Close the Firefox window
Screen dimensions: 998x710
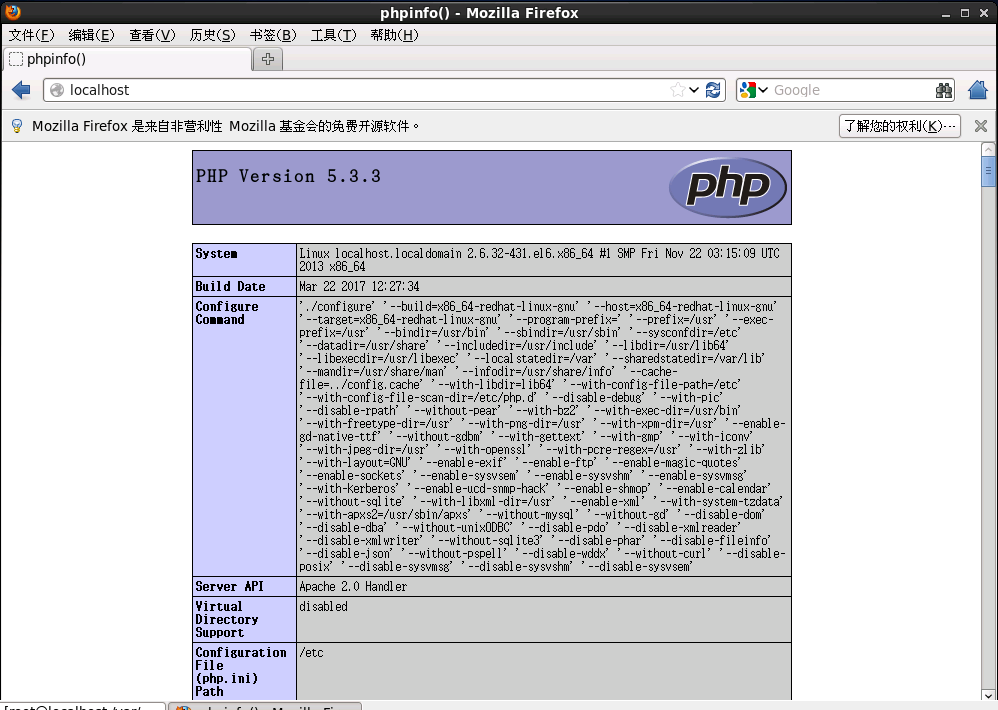point(984,13)
